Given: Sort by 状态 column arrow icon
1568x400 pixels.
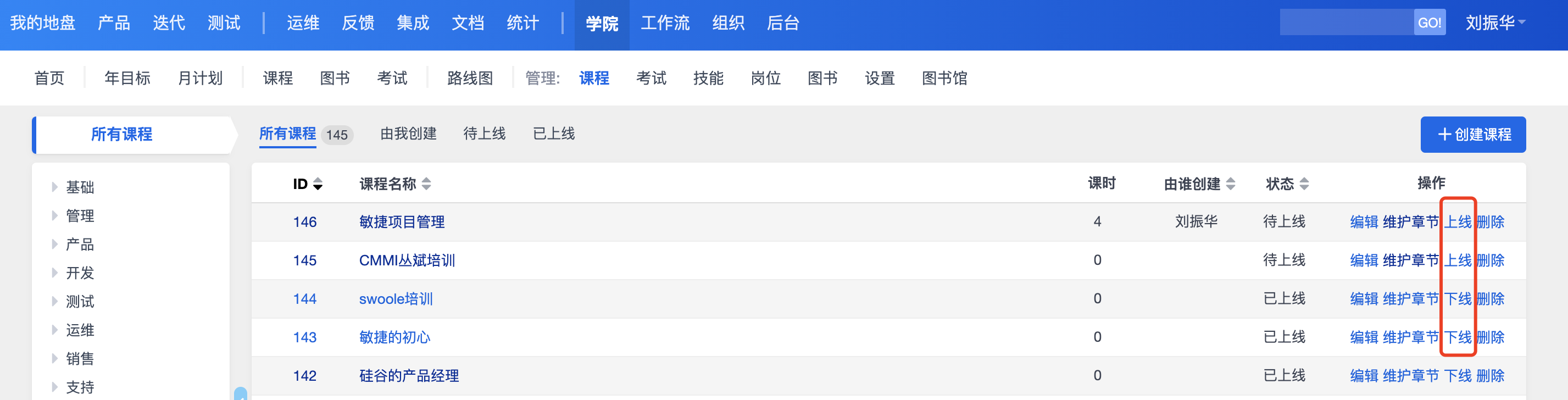Looking at the screenshot, I should 1304,184.
